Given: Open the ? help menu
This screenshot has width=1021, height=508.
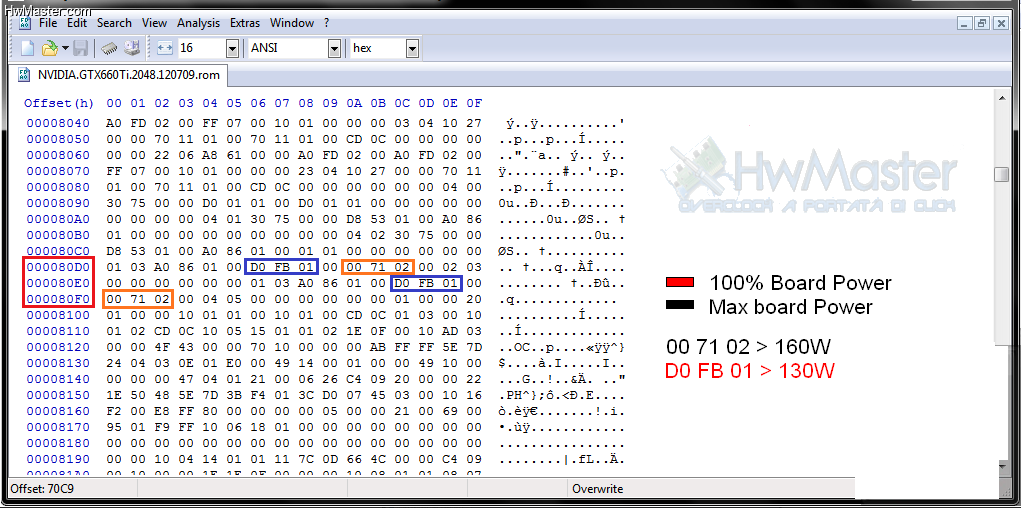Looking at the screenshot, I should pyautogui.click(x=327, y=23).
